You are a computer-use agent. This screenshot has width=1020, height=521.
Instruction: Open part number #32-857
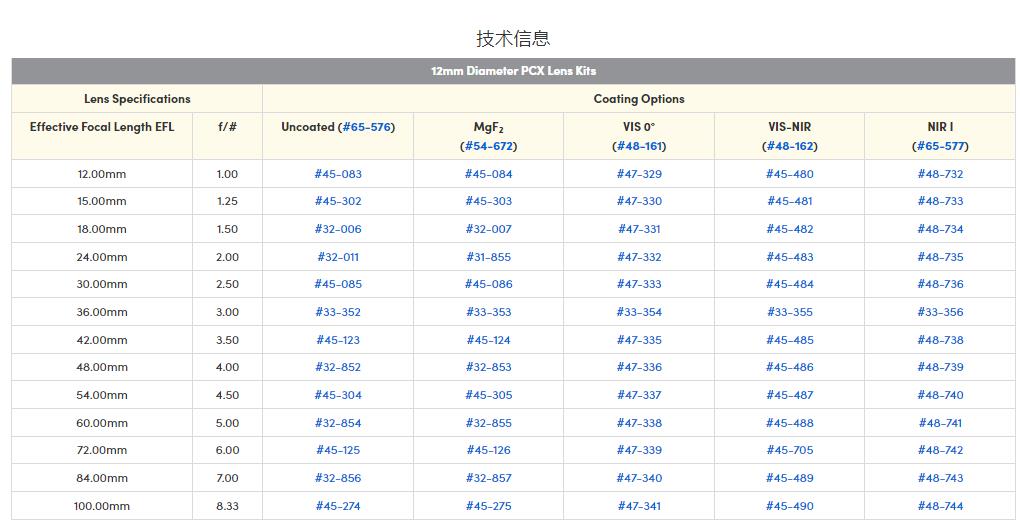coord(488,478)
